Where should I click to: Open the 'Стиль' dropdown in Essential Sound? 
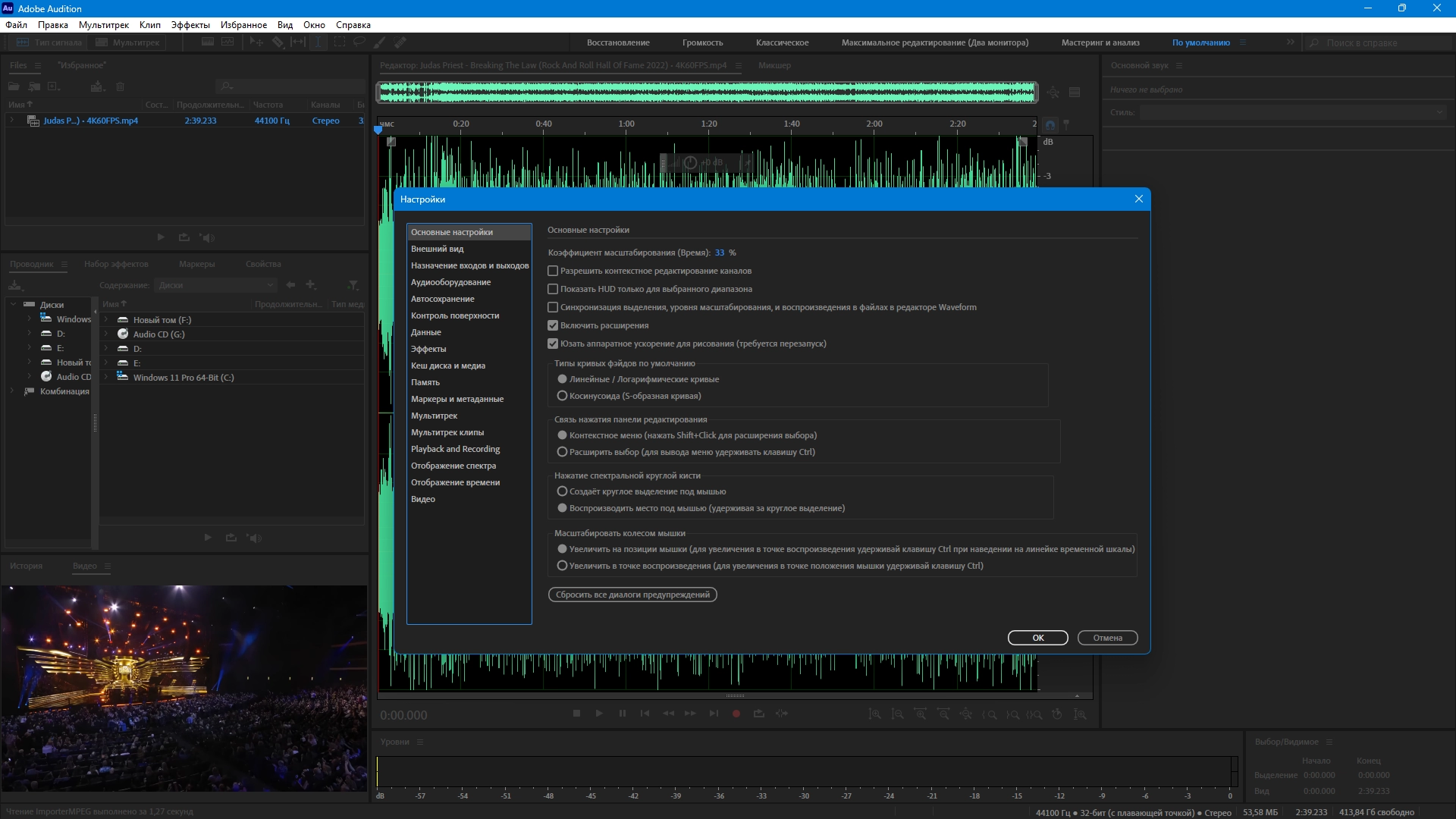tap(1292, 112)
